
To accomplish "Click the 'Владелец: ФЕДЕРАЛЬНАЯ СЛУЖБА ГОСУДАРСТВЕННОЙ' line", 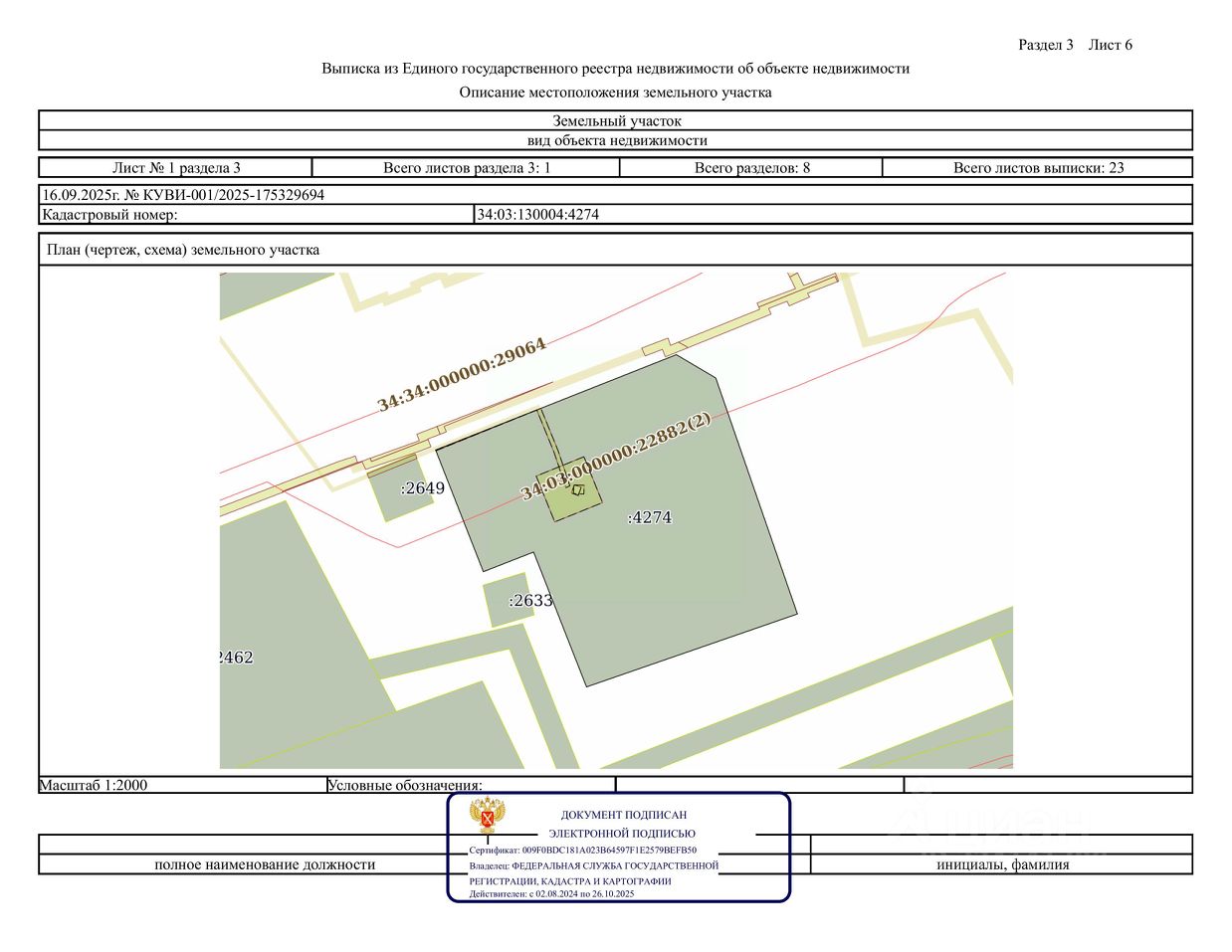I will [594, 865].
